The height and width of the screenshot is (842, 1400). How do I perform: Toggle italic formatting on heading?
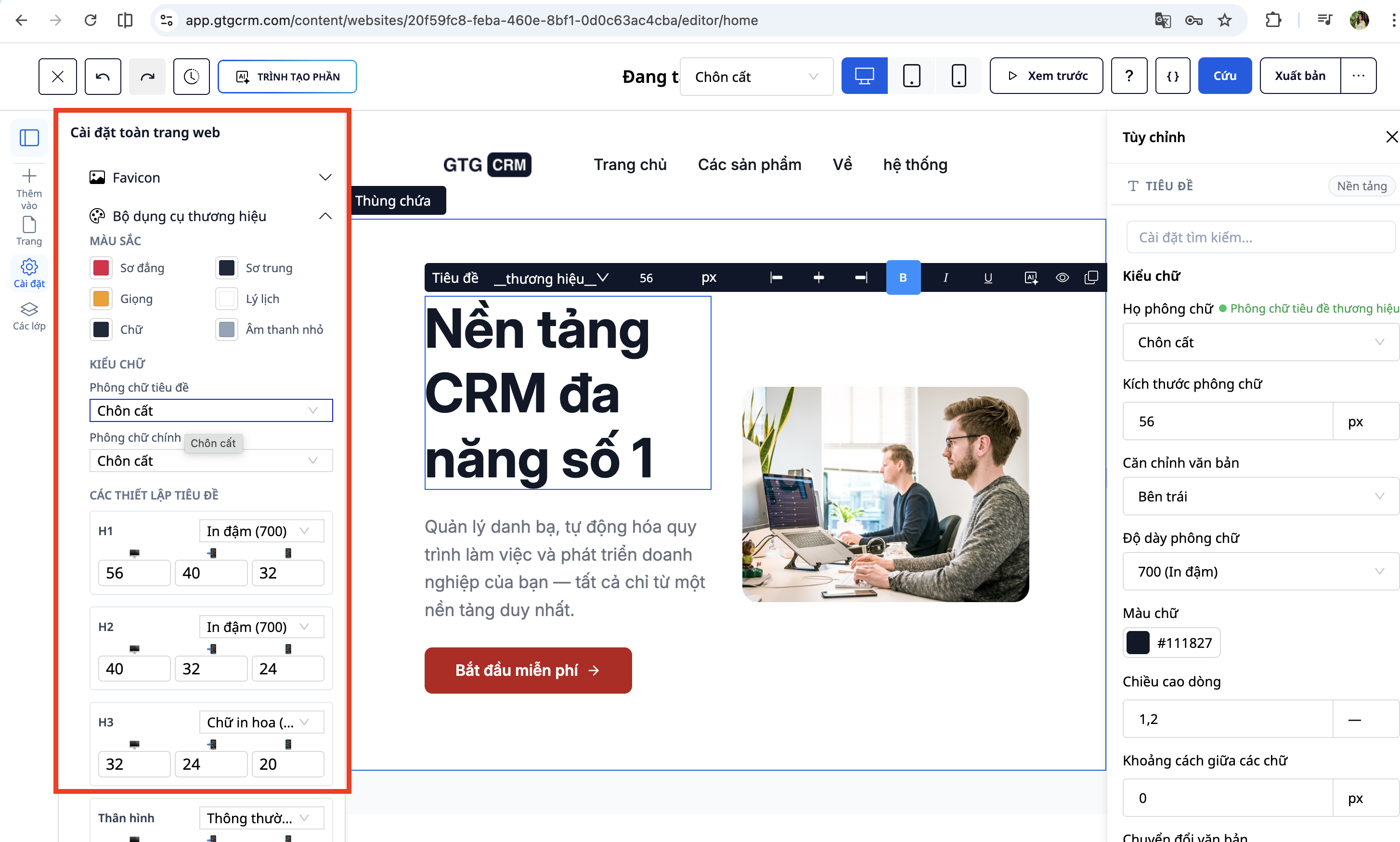tap(945, 277)
